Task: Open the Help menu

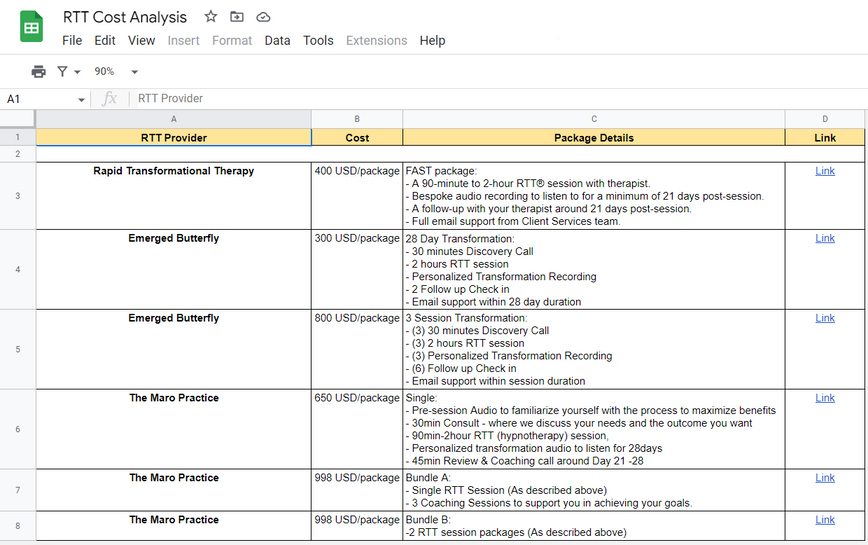Action: click(x=432, y=41)
